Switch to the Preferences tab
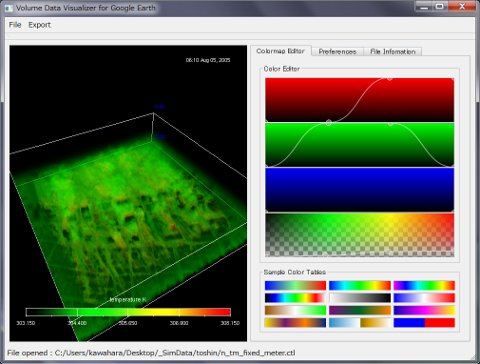This screenshot has width=480, height=364. [337, 52]
